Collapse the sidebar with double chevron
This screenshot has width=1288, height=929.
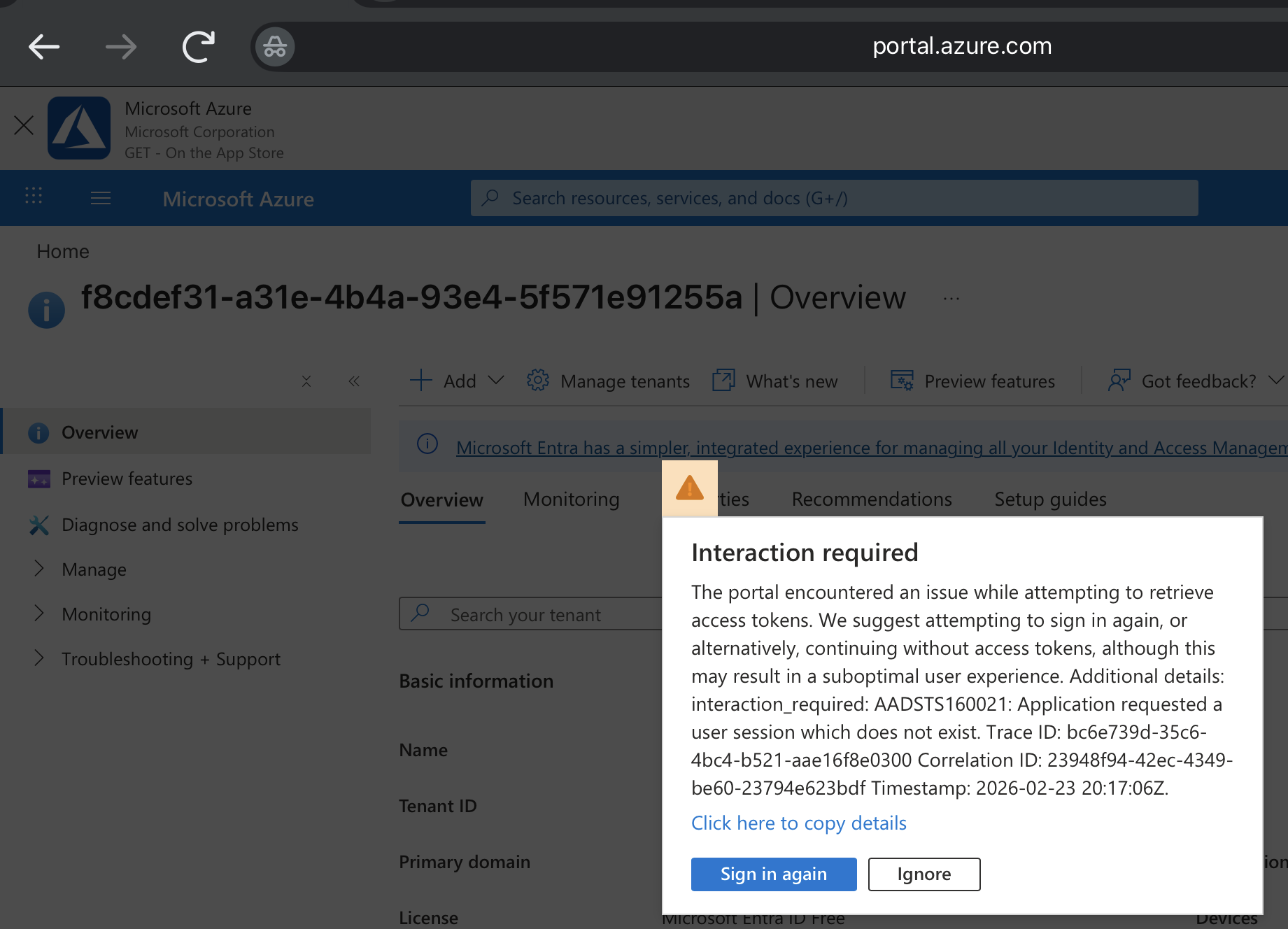[354, 381]
